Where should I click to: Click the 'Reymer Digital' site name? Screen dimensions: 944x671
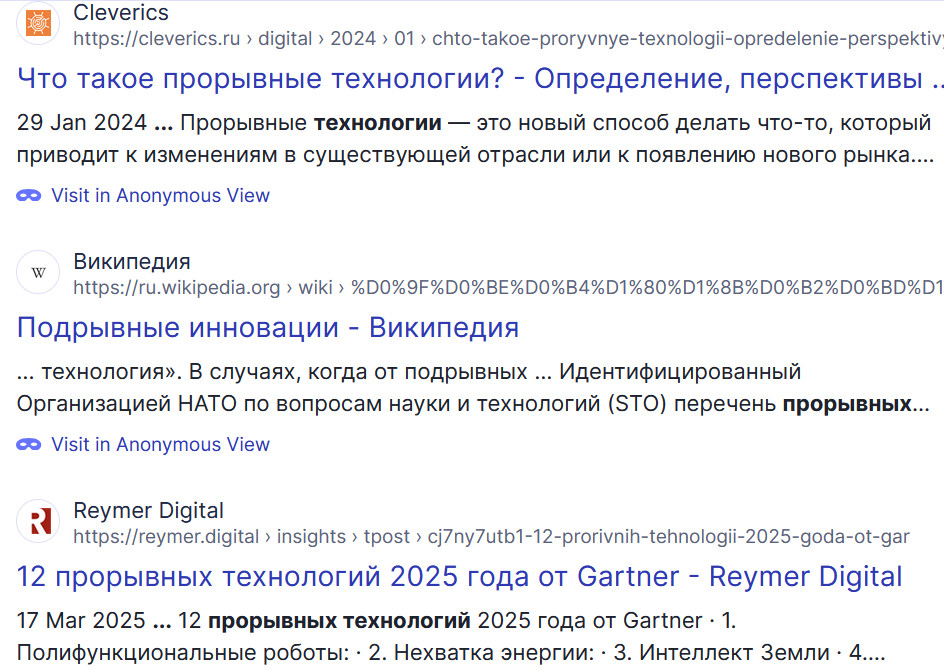point(149,511)
